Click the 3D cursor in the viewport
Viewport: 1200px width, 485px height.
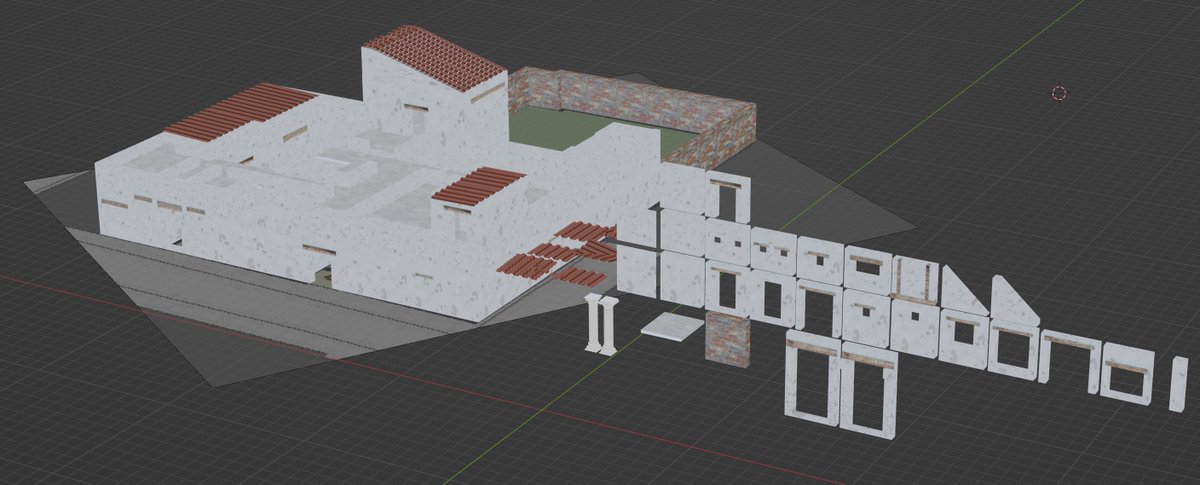[x=1059, y=93]
